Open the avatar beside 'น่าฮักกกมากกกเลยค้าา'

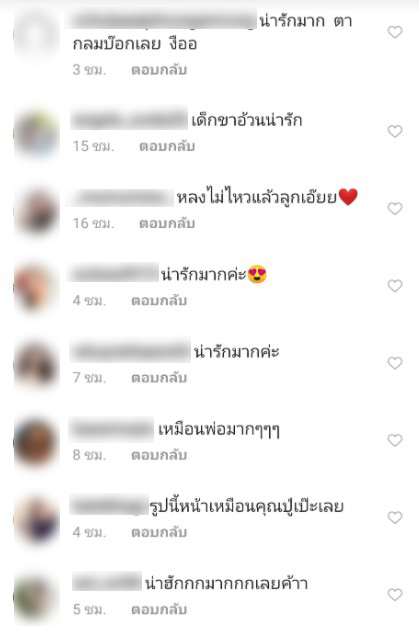(x=36, y=597)
